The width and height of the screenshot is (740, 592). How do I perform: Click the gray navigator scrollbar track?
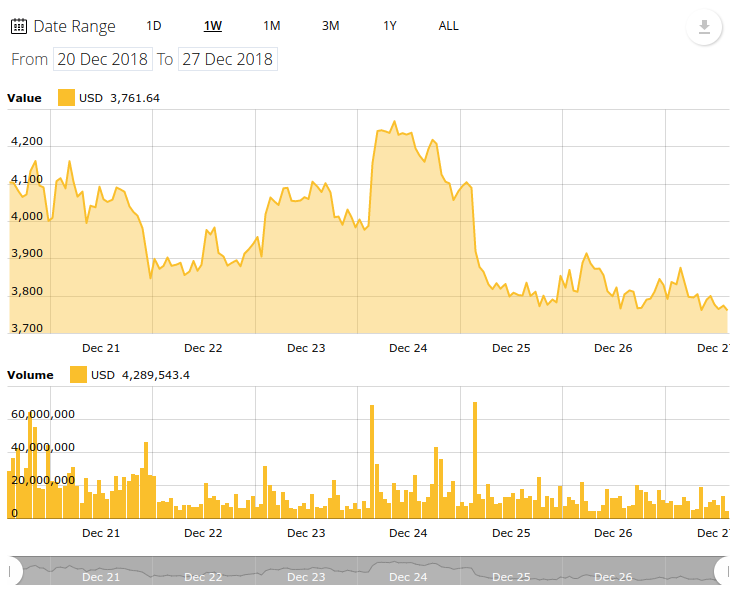click(369, 571)
